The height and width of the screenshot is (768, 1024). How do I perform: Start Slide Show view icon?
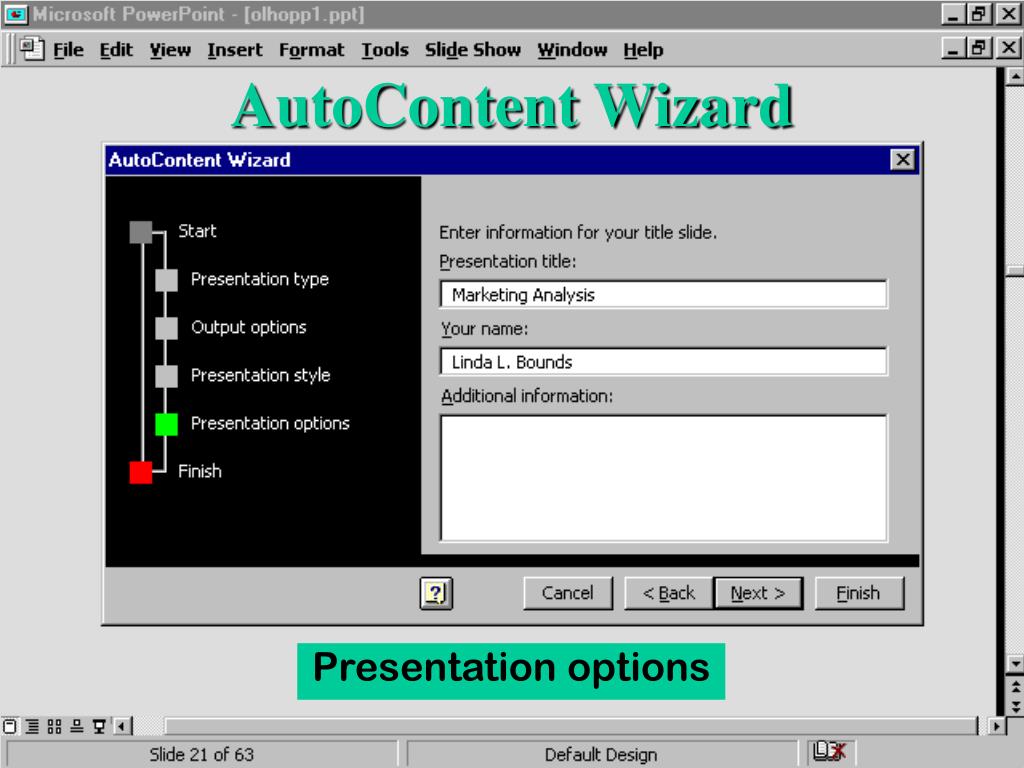99,726
